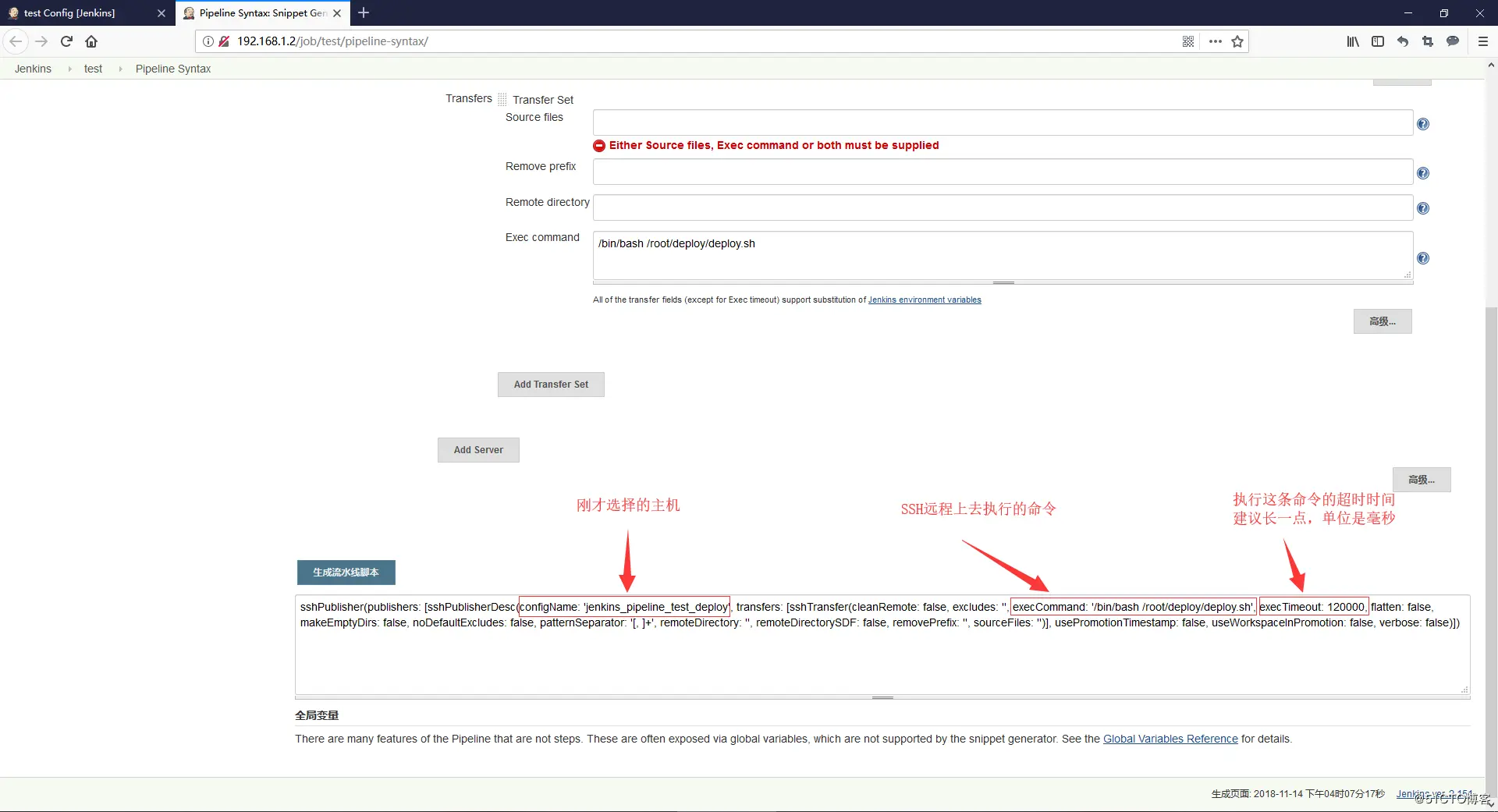Image resolution: width=1498 pixels, height=812 pixels.
Task: Open page actions three-dot menu
Action: pyautogui.click(x=1215, y=41)
